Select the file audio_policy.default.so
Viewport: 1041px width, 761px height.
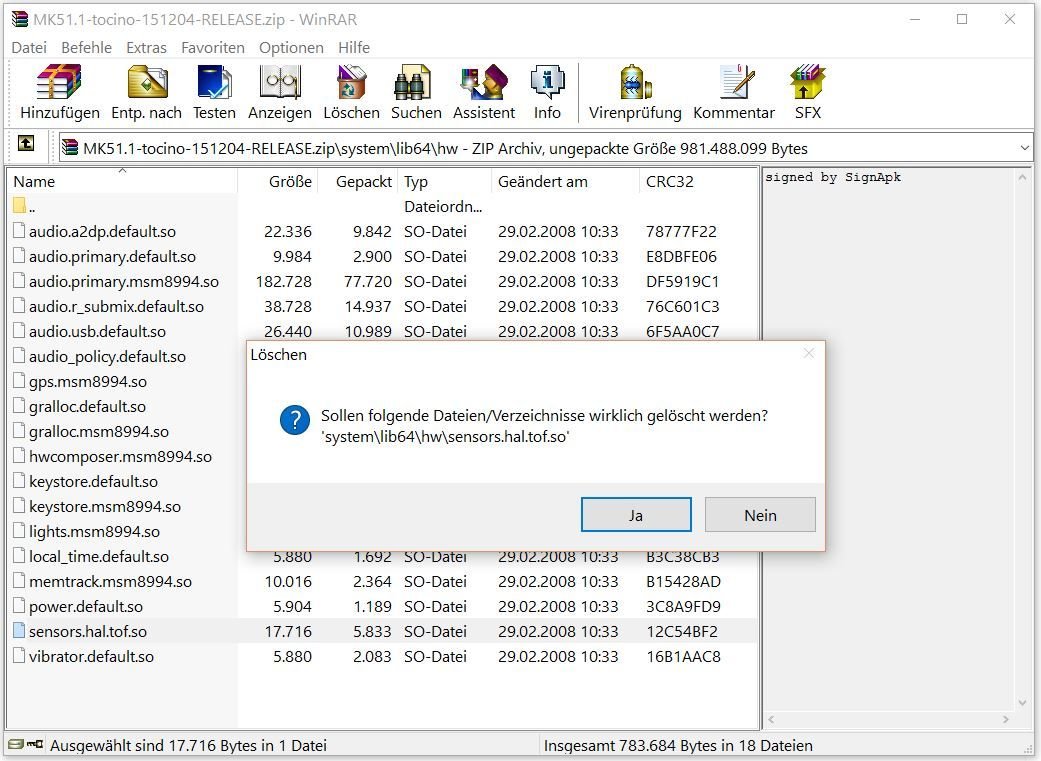[107, 357]
